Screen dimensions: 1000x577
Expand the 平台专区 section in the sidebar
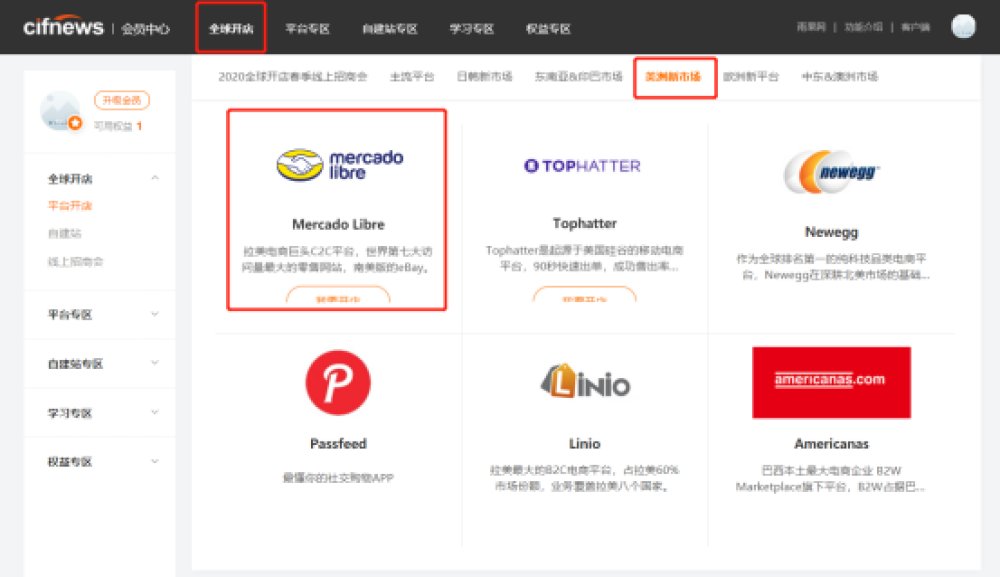[154, 314]
